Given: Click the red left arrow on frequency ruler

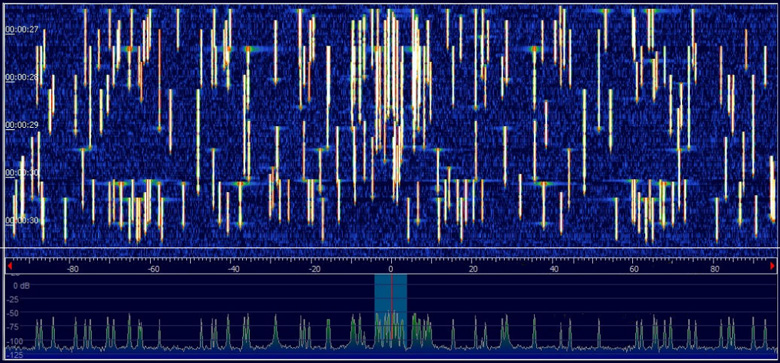Looking at the screenshot, I should 9,266.
